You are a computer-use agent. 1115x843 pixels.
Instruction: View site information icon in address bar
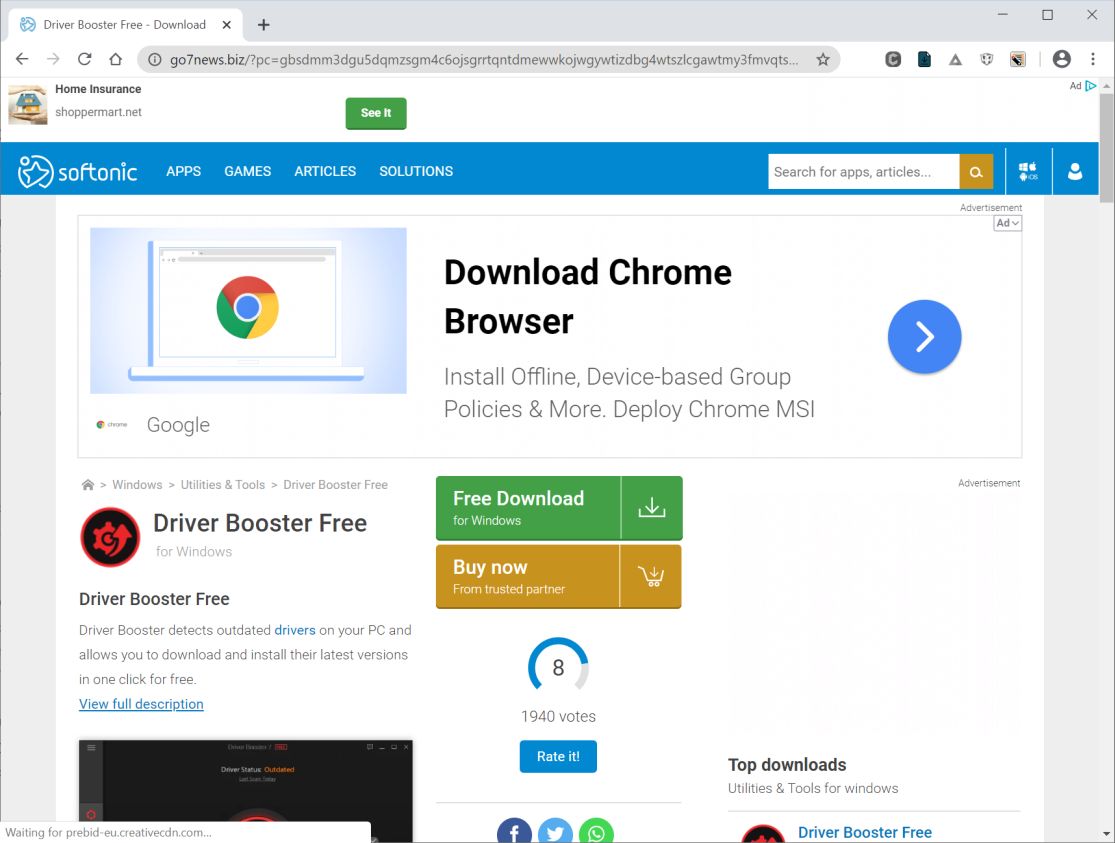[x=154, y=60]
